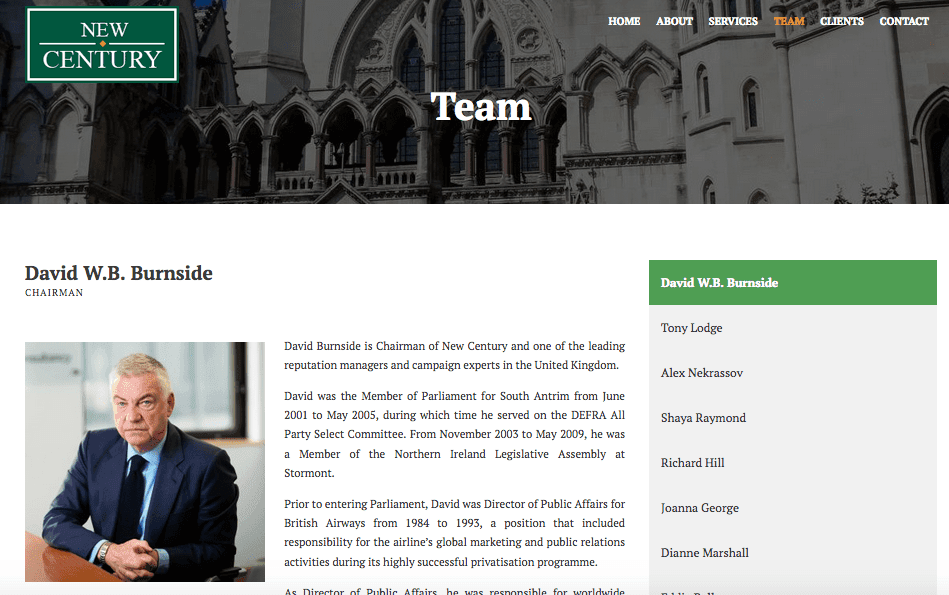Viewport: 949px width, 595px height.
Task: Open the ABOUT navigation item
Action: (674, 21)
